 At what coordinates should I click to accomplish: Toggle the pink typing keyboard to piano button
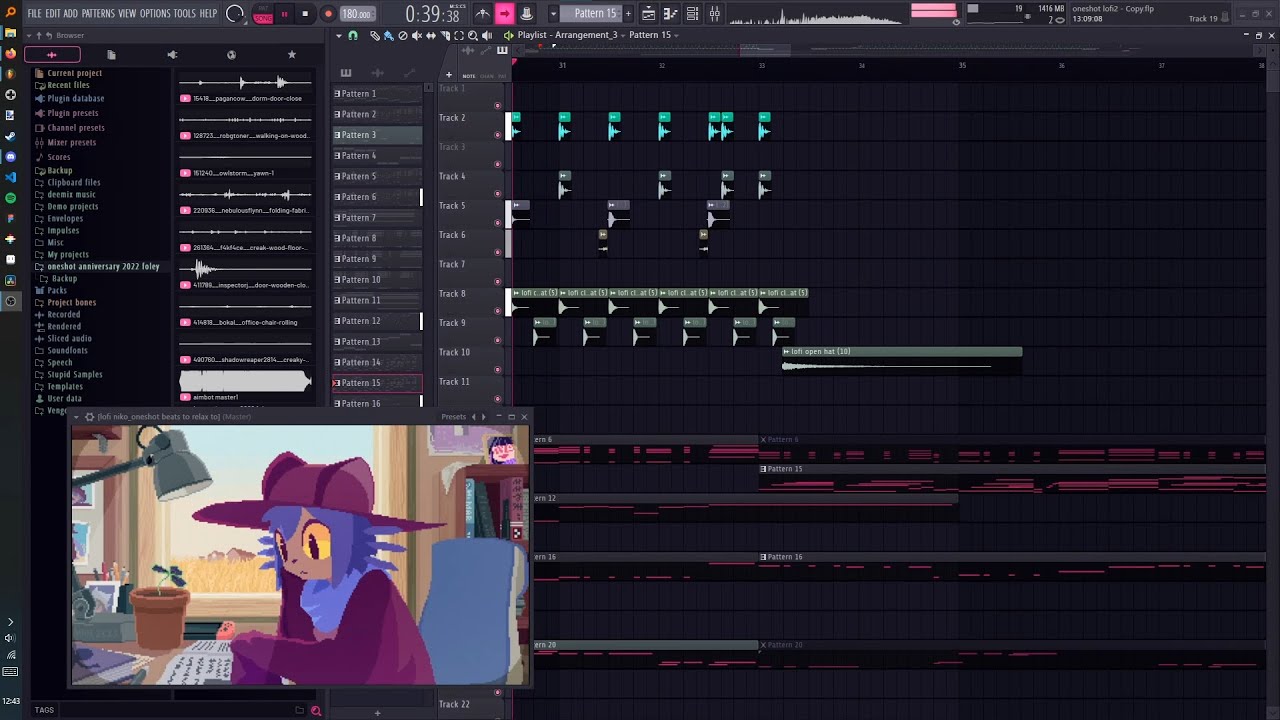point(504,14)
